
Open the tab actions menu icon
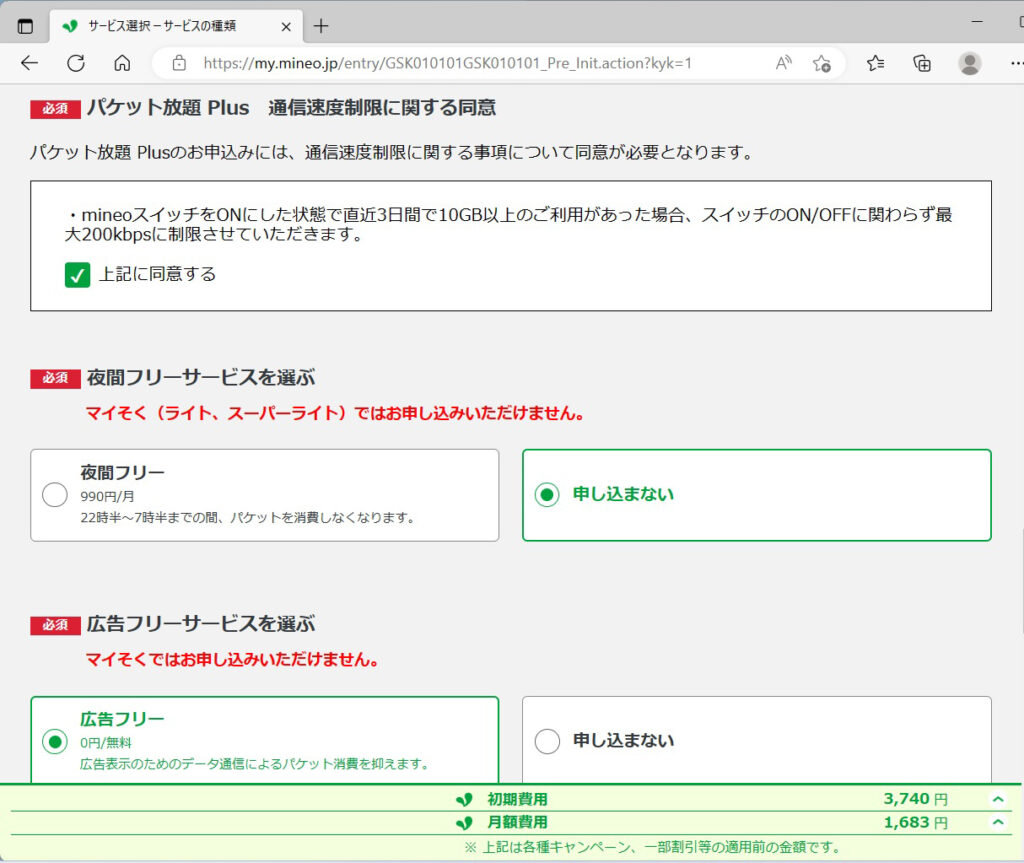[x=25, y=26]
